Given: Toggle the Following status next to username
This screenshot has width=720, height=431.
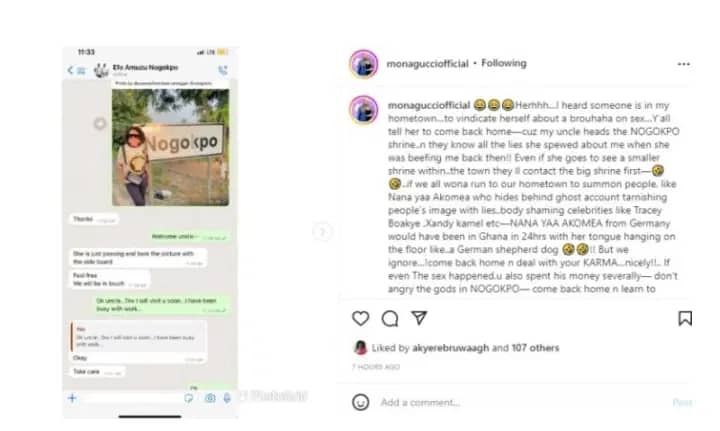Looking at the screenshot, I should [503, 63].
